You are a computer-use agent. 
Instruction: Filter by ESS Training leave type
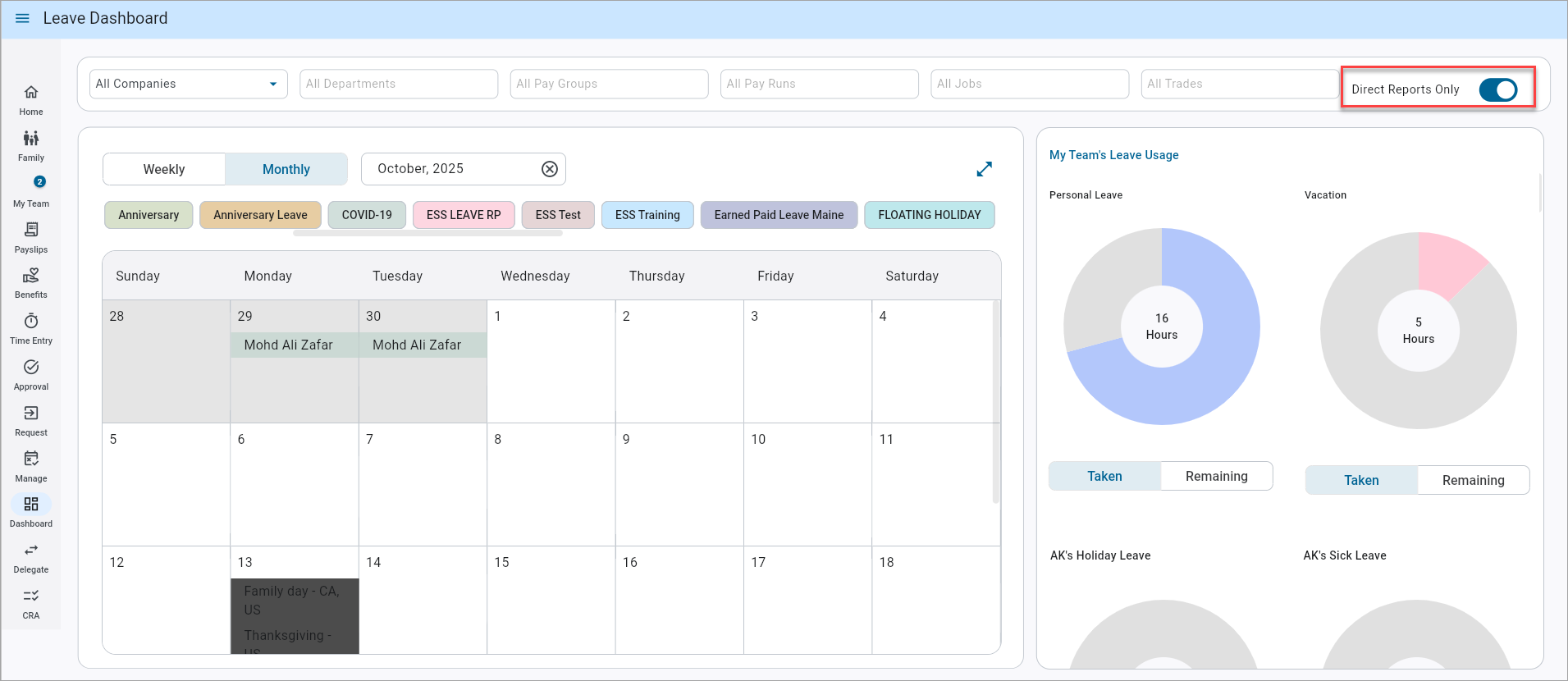pyautogui.click(x=647, y=215)
